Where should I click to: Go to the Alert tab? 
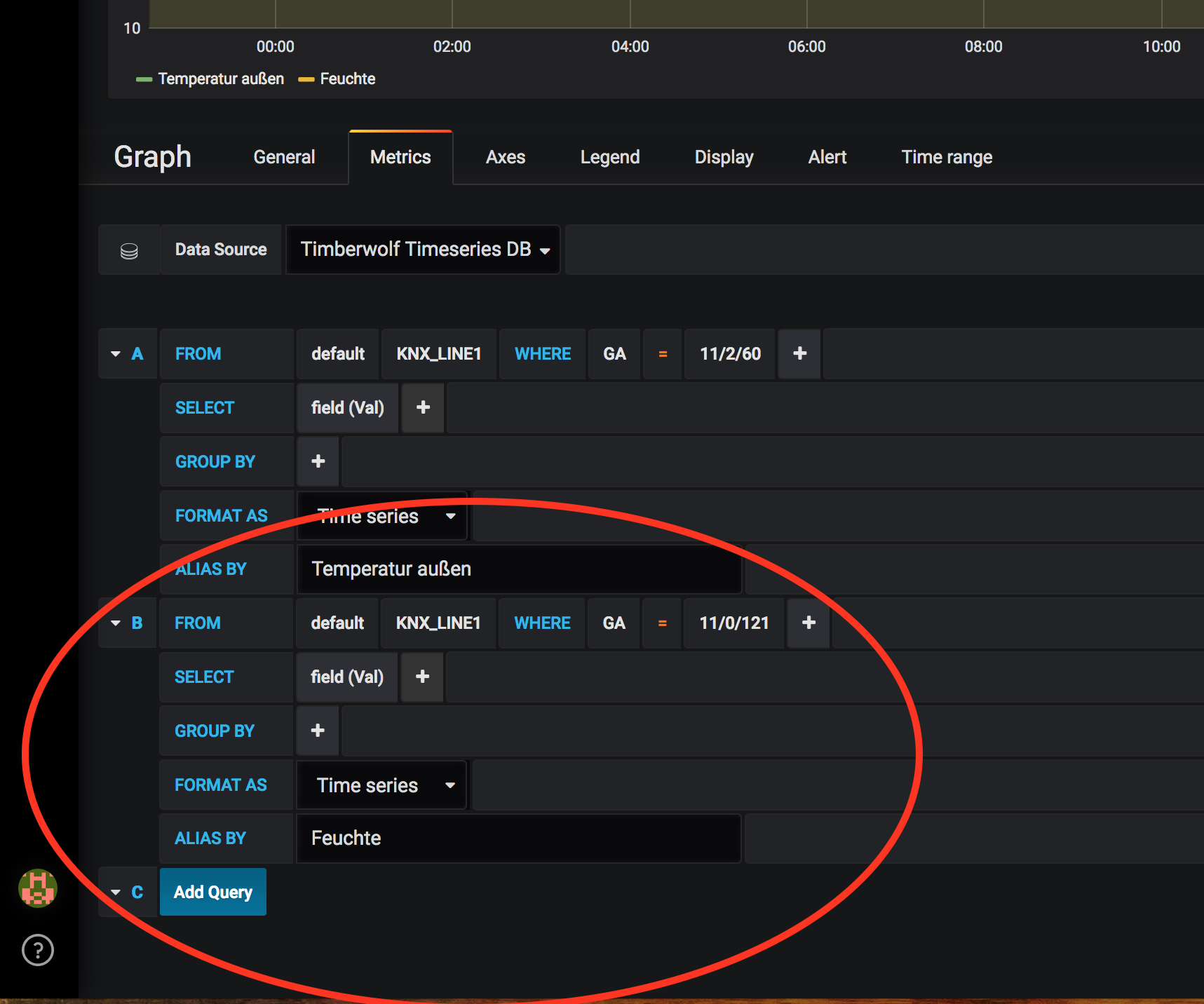pyautogui.click(x=827, y=157)
